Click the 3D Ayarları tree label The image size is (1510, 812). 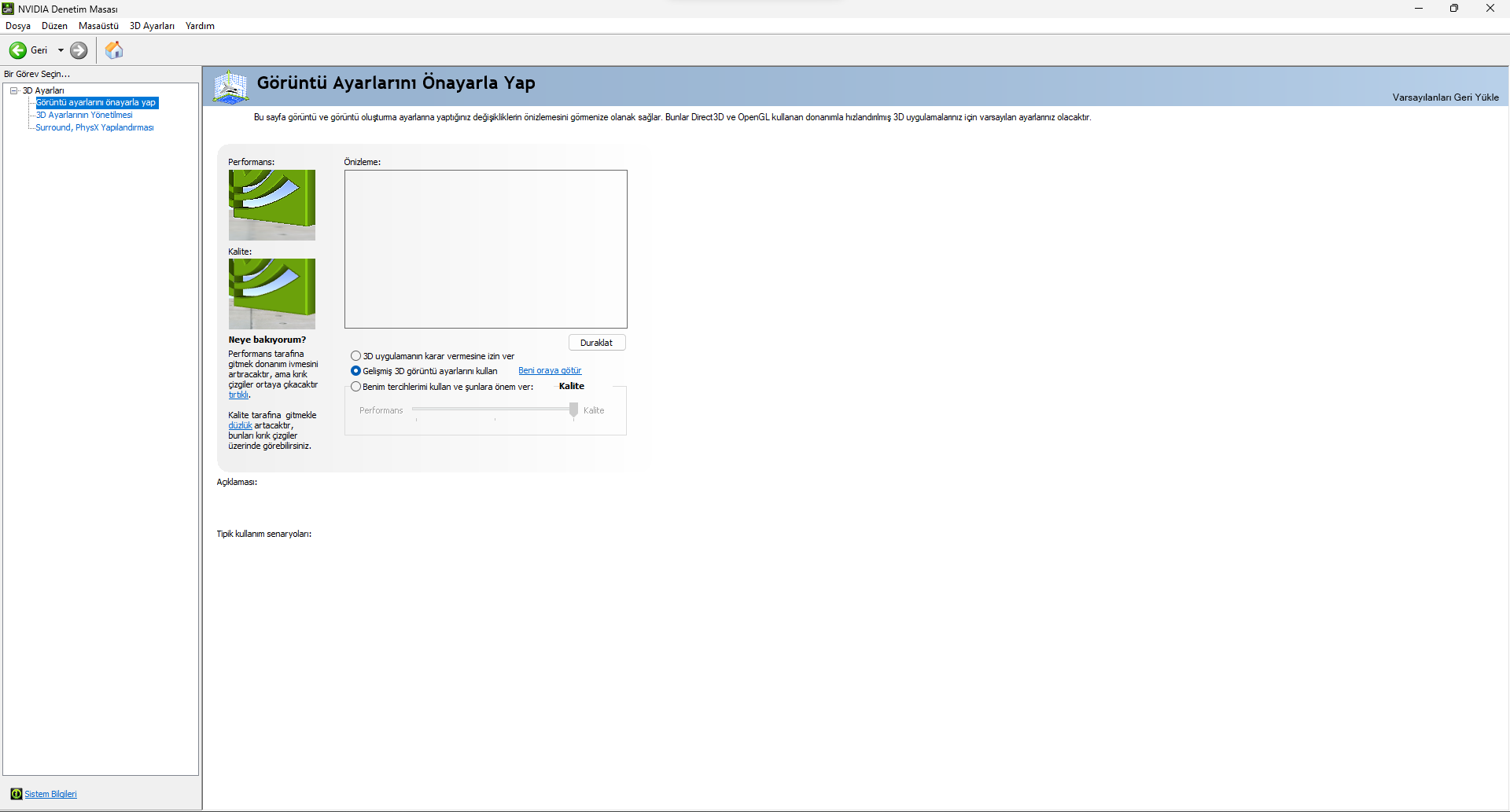click(x=43, y=90)
